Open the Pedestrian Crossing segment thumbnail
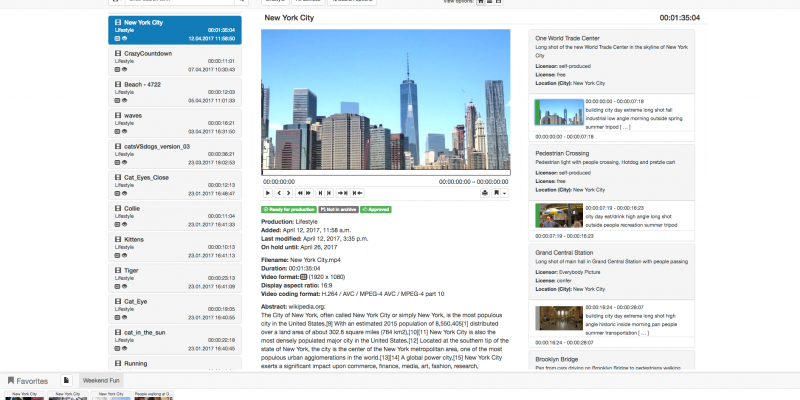800x400 pixels. click(x=559, y=215)
